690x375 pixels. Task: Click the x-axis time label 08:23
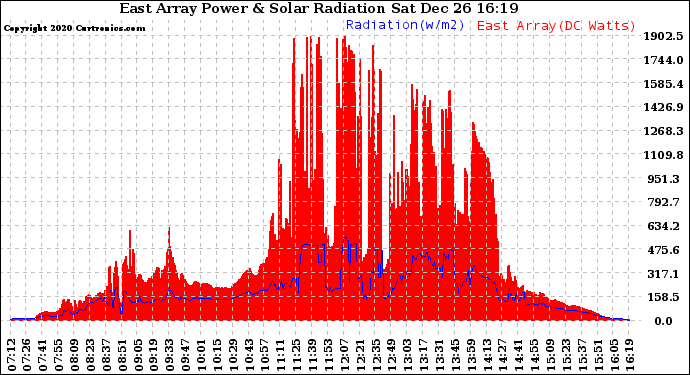[x=91, y=355]
